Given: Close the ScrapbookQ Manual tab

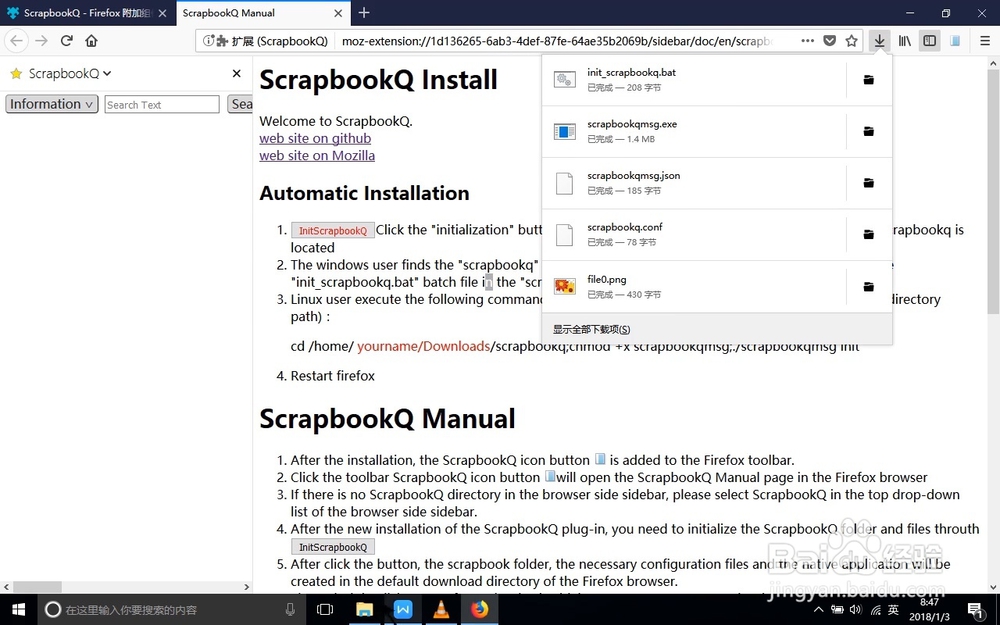Looking at the screenshot, I should (338, 13).
